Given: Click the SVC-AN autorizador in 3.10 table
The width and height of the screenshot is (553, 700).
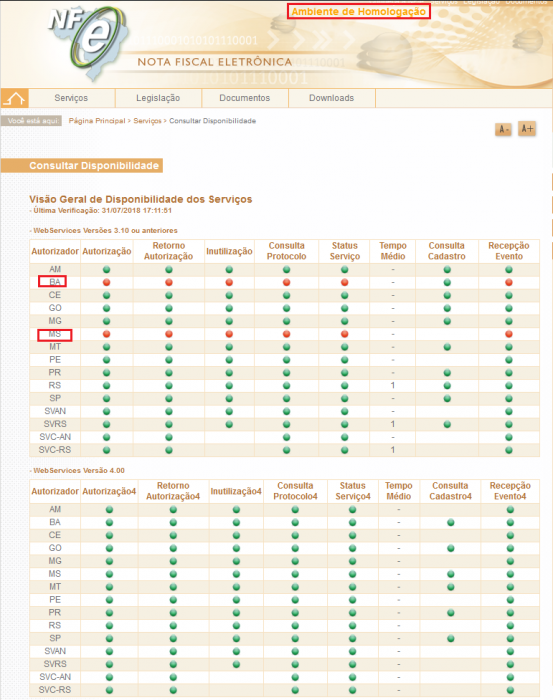Looking at the screenshot, I should (x=55, y=437).
